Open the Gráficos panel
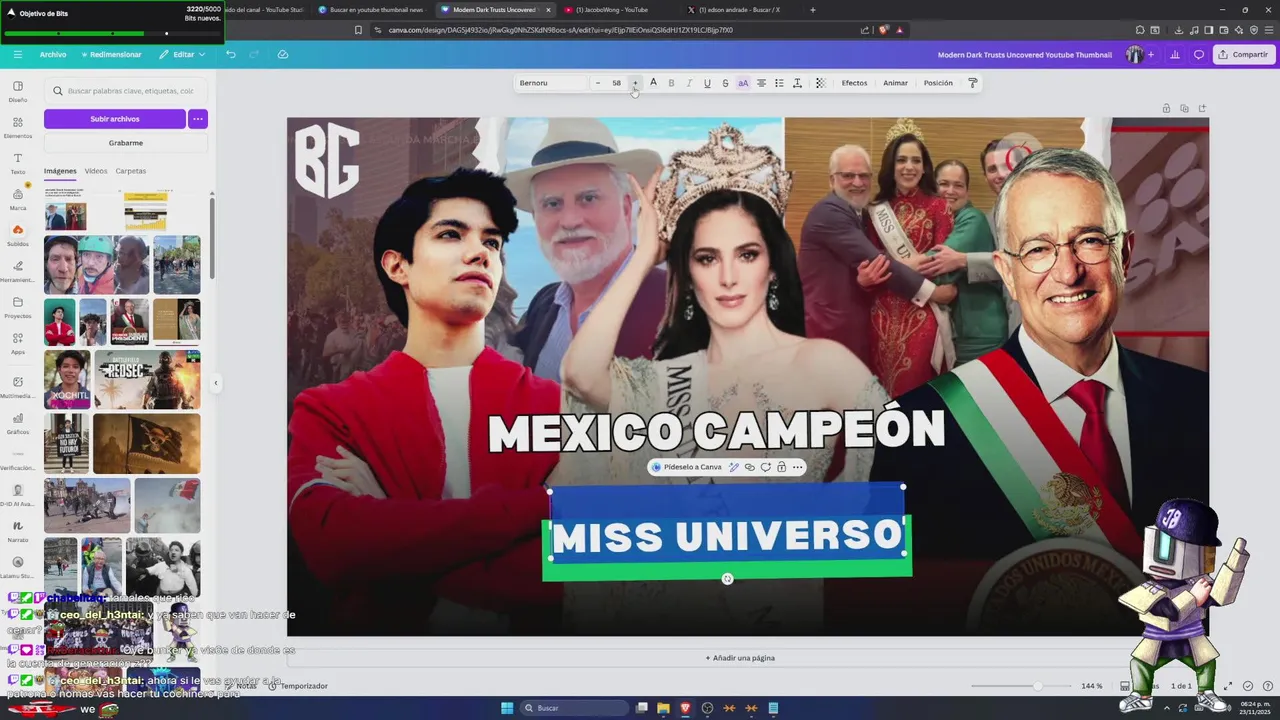The height and width of the screenshot is (720, 1280). (18, 423)
